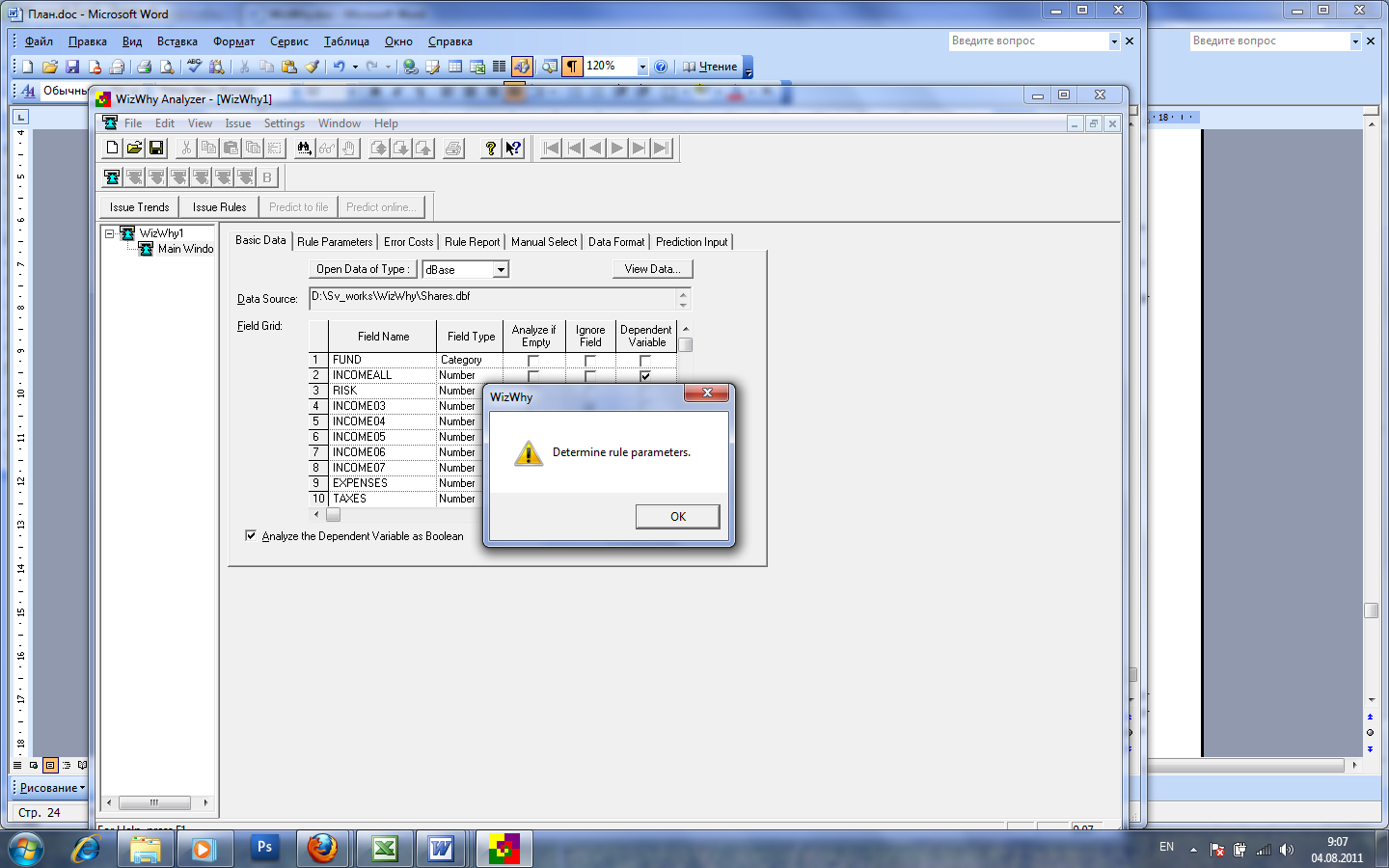Check Ignore Field for INCOMEALL row
1389x868 pixels.
590,376
